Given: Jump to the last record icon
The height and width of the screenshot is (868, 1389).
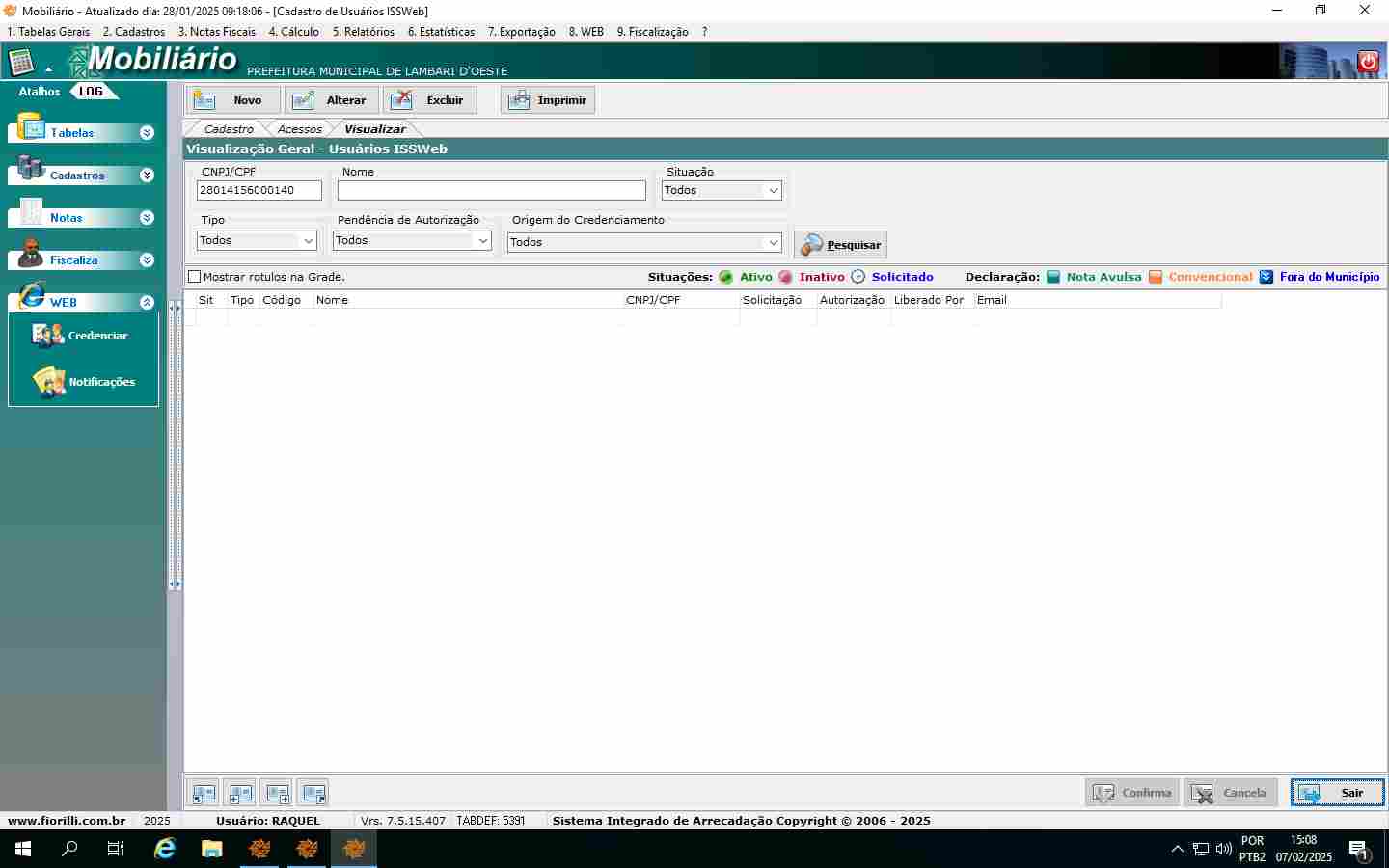Looking at the screenshot, I should (313, 793).
